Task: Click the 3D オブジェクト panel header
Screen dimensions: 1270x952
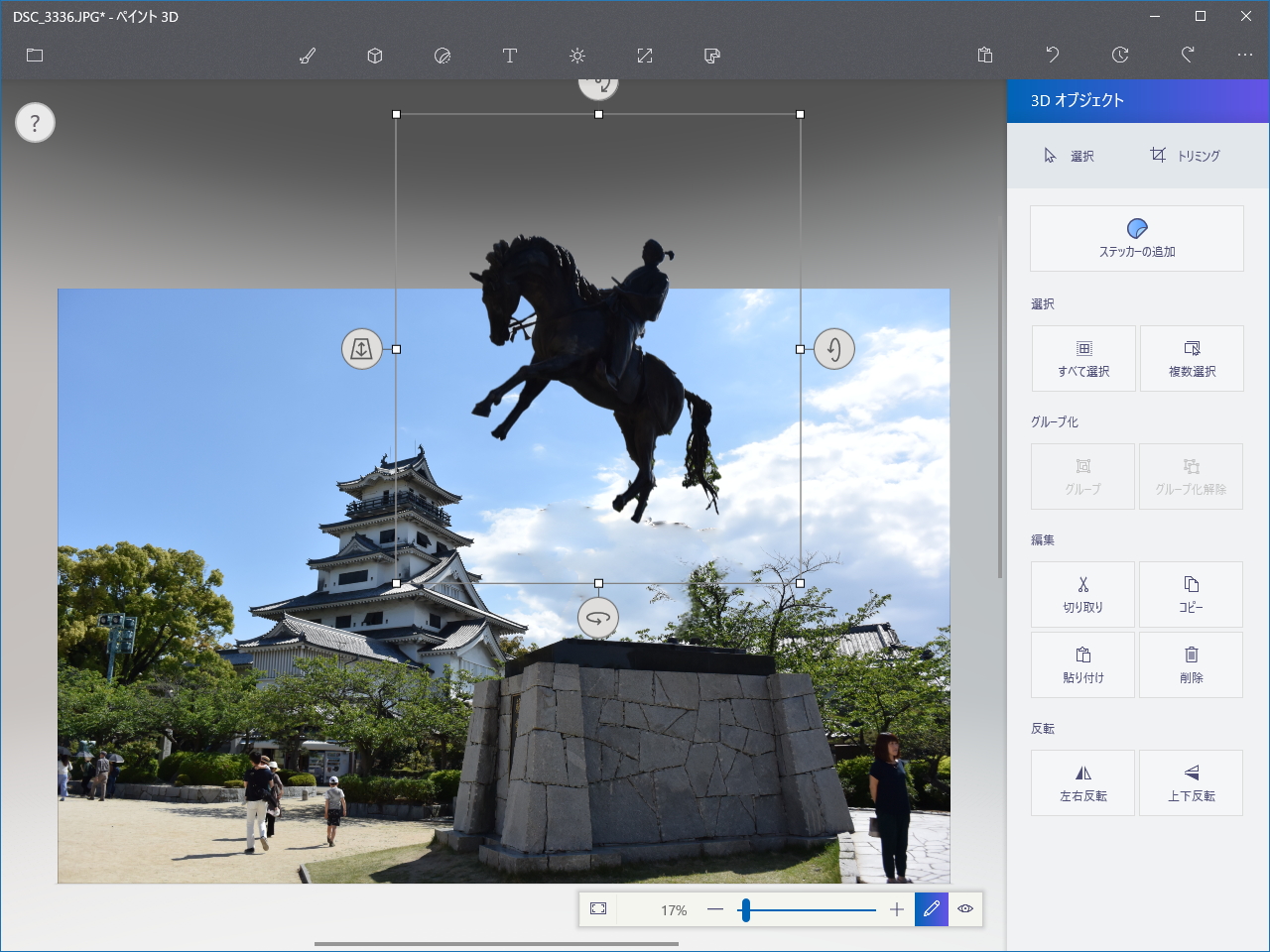Action: point(1138,101)
